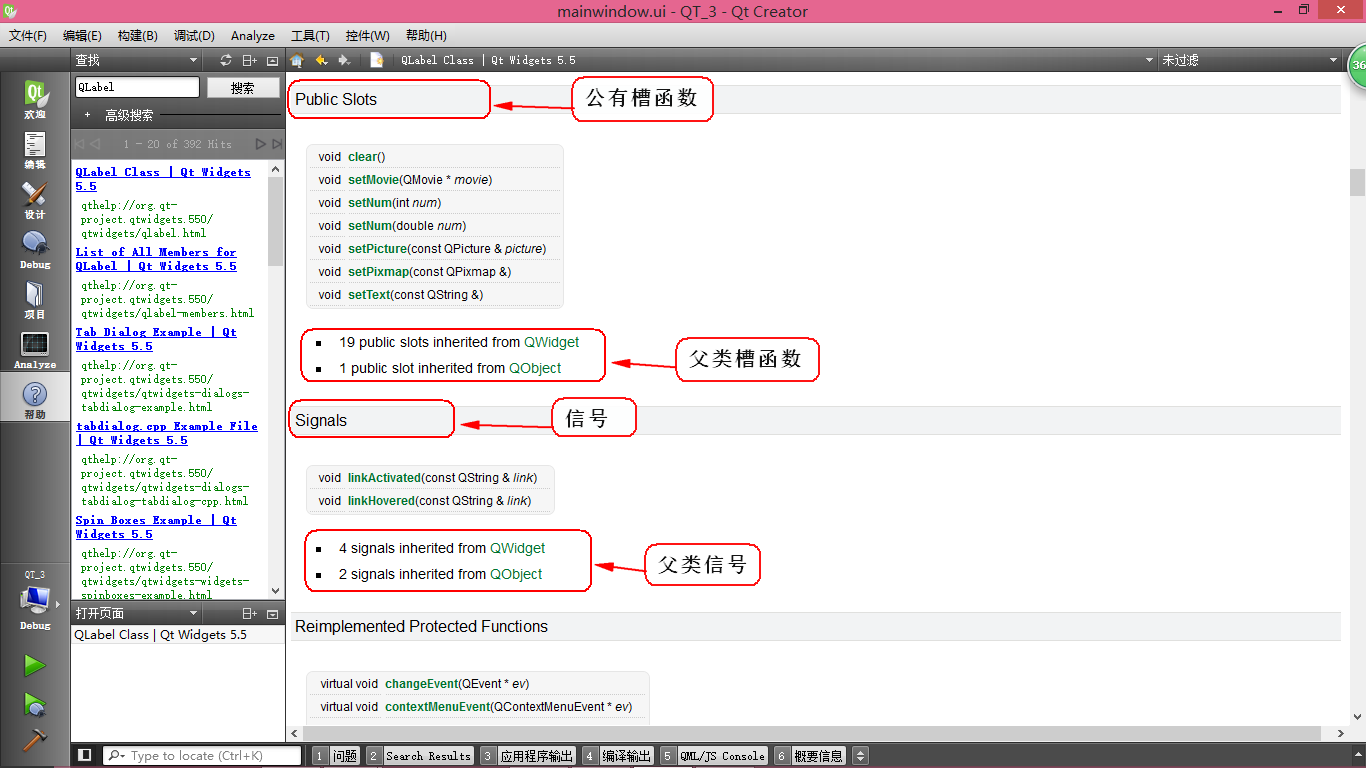1366x768 pixels.
Task: Switch to the Edit (编辑) mode
Action: pyautogui.click(x=35, y=150)
